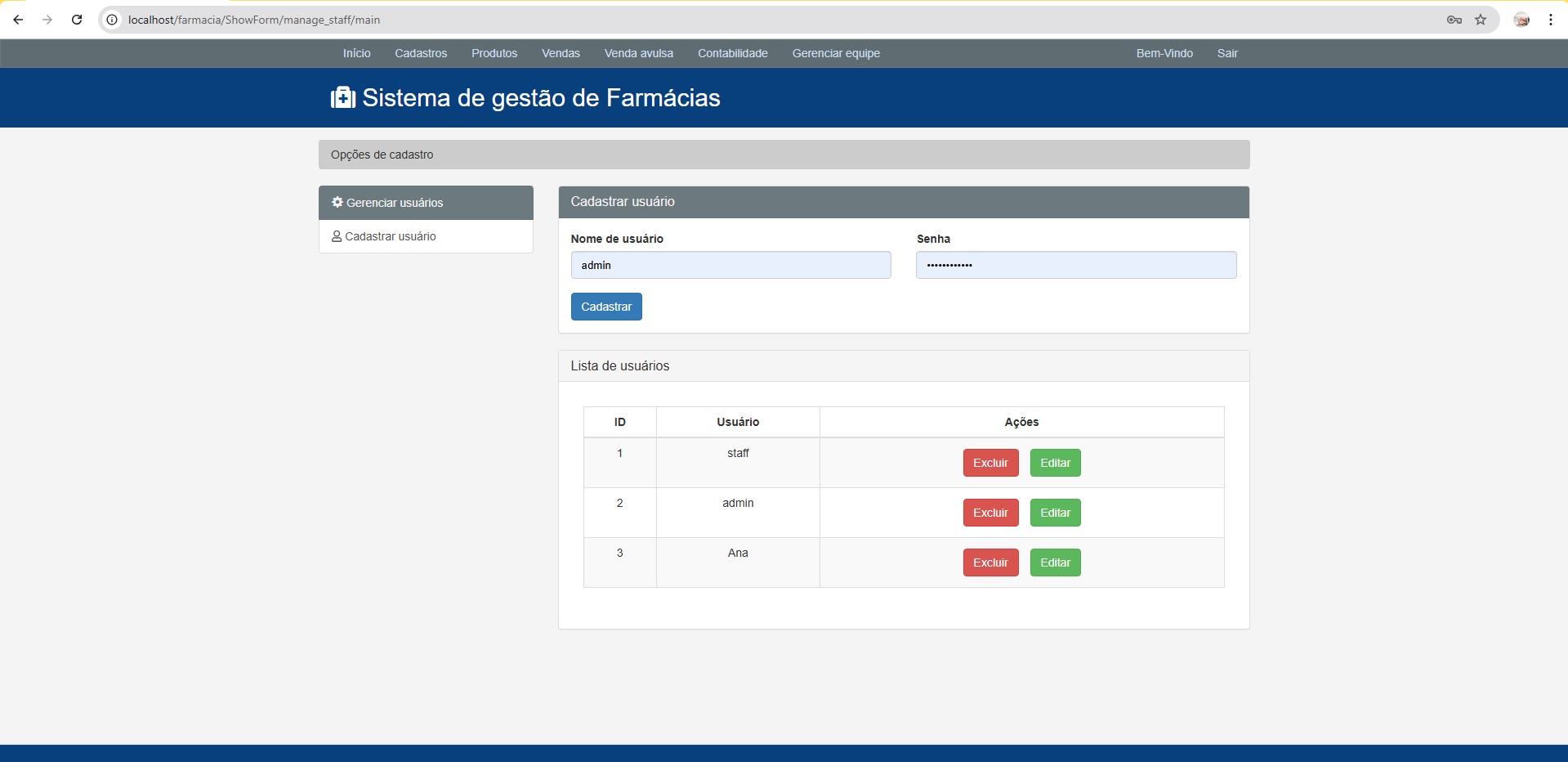The width and height of the screenshot is (1568, 762).
Task: Open the Produtos dropdown
Action: click(494, 52)
